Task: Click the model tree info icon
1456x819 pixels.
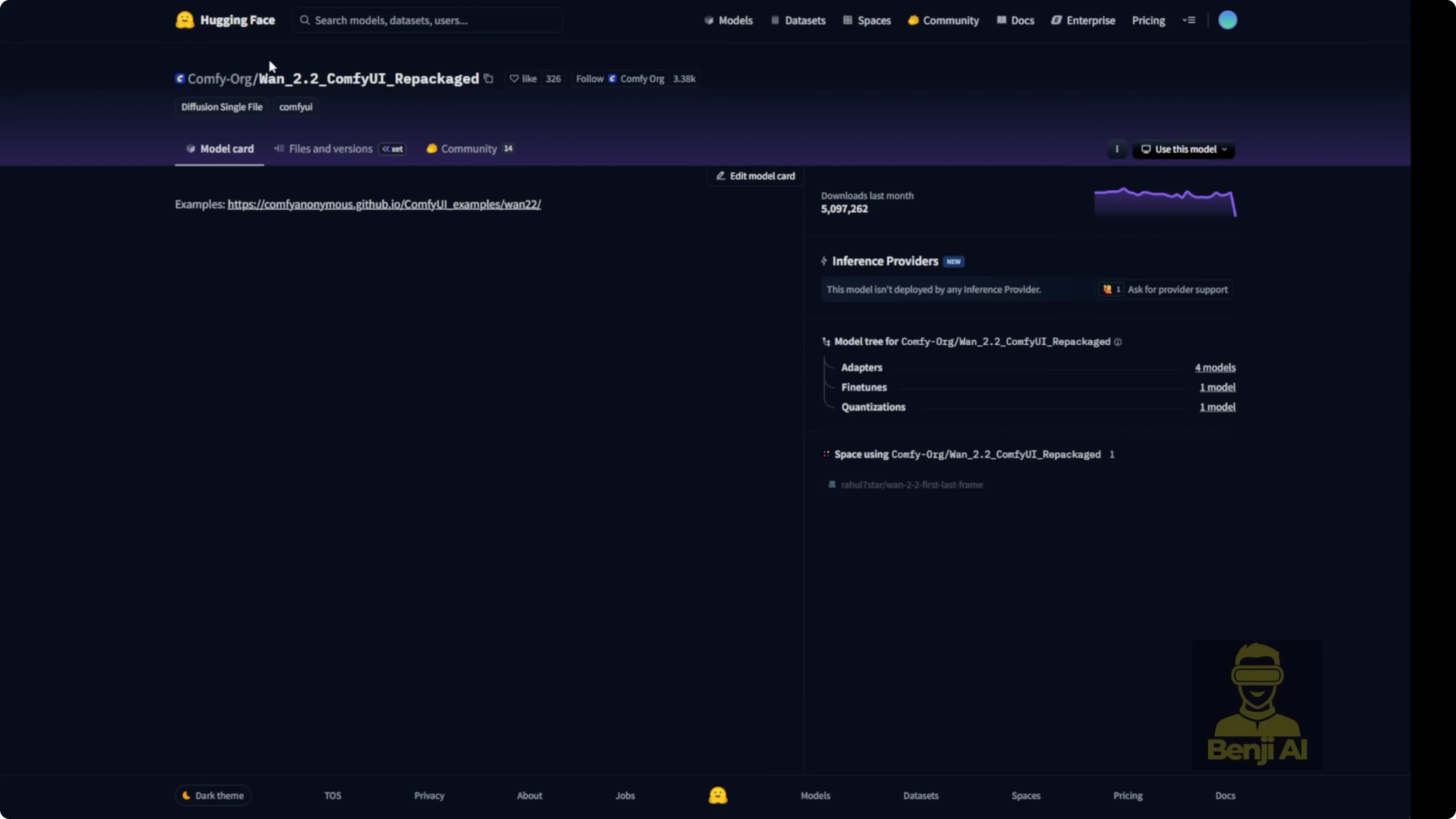Action: [1117, 342]
